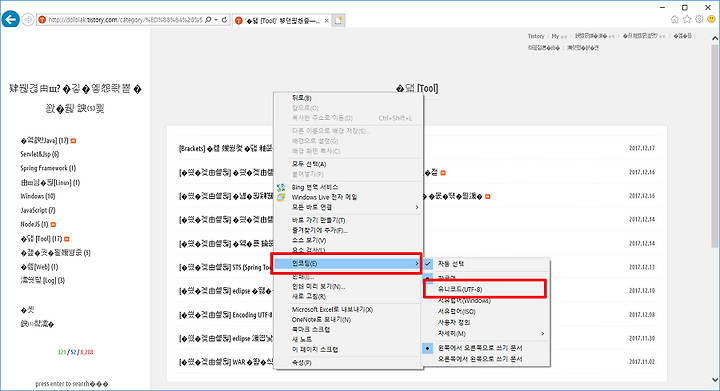Image resolution: width=720 pixels, height=391 pixels.
Task: Close the '[Tool]' browser tab
Action: pos(326,21)
